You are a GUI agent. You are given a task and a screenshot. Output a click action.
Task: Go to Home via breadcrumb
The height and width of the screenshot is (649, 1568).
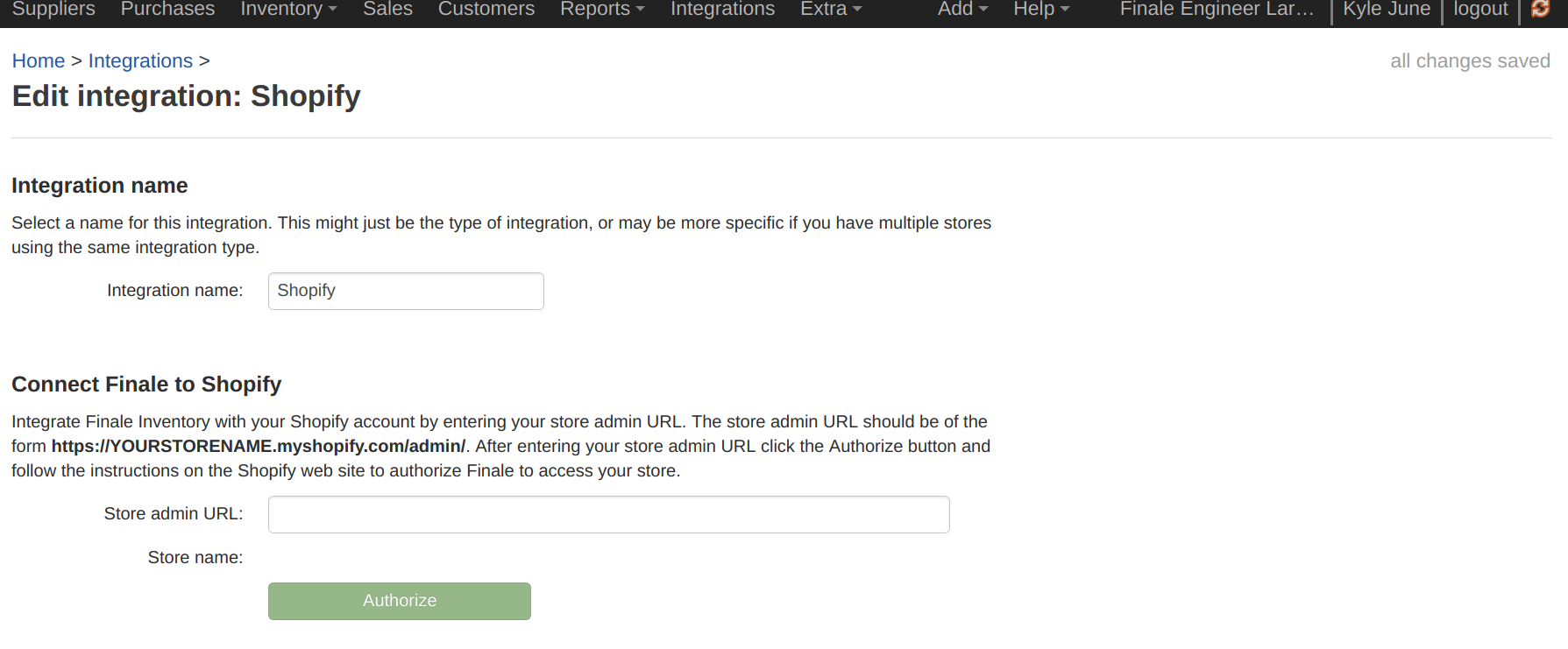pos(39,61)
